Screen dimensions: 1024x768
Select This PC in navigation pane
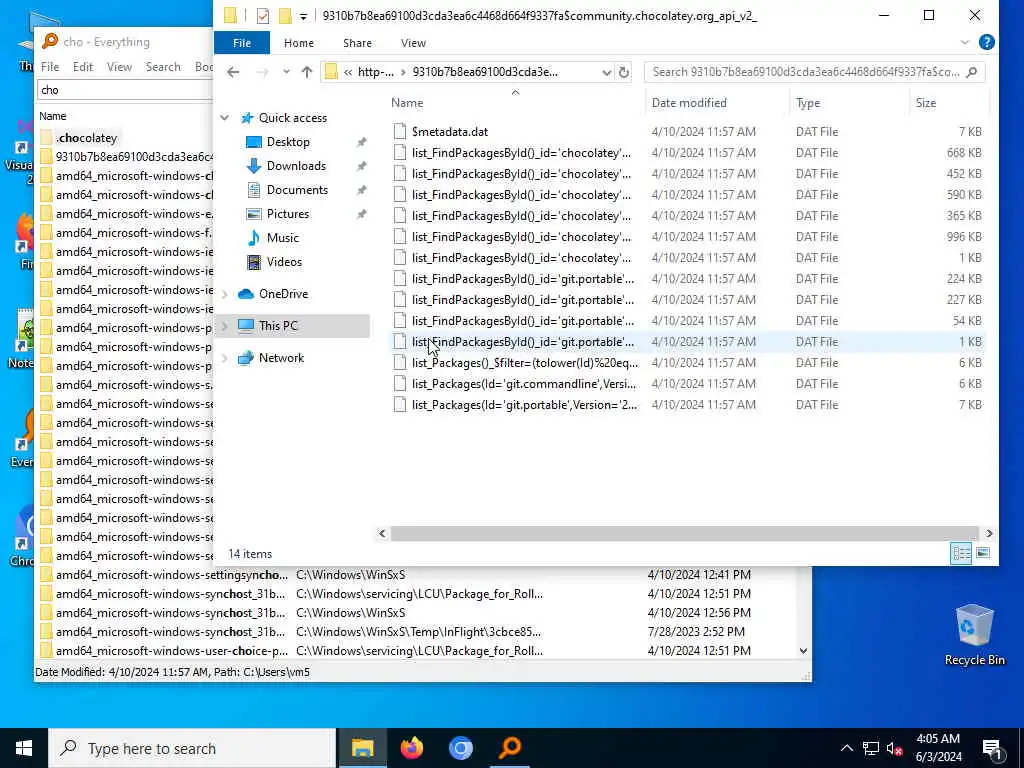click(278, 326)
